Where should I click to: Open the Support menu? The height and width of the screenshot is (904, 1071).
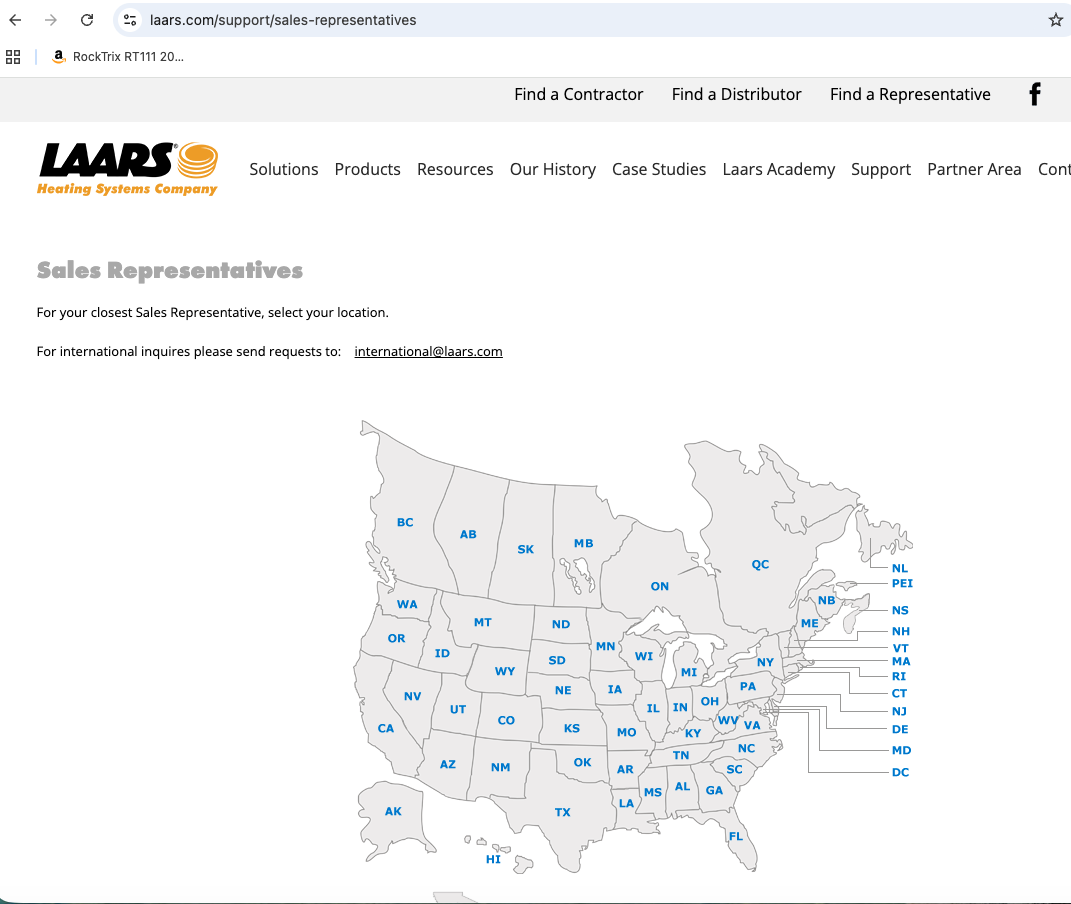(880, 169)
